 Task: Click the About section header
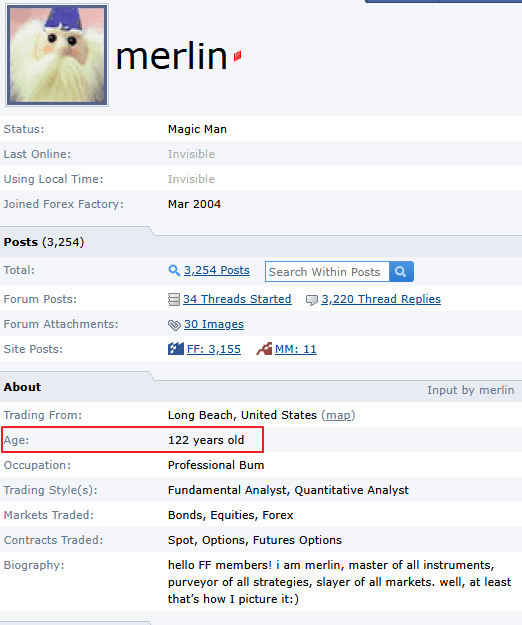tap(22, 387)
